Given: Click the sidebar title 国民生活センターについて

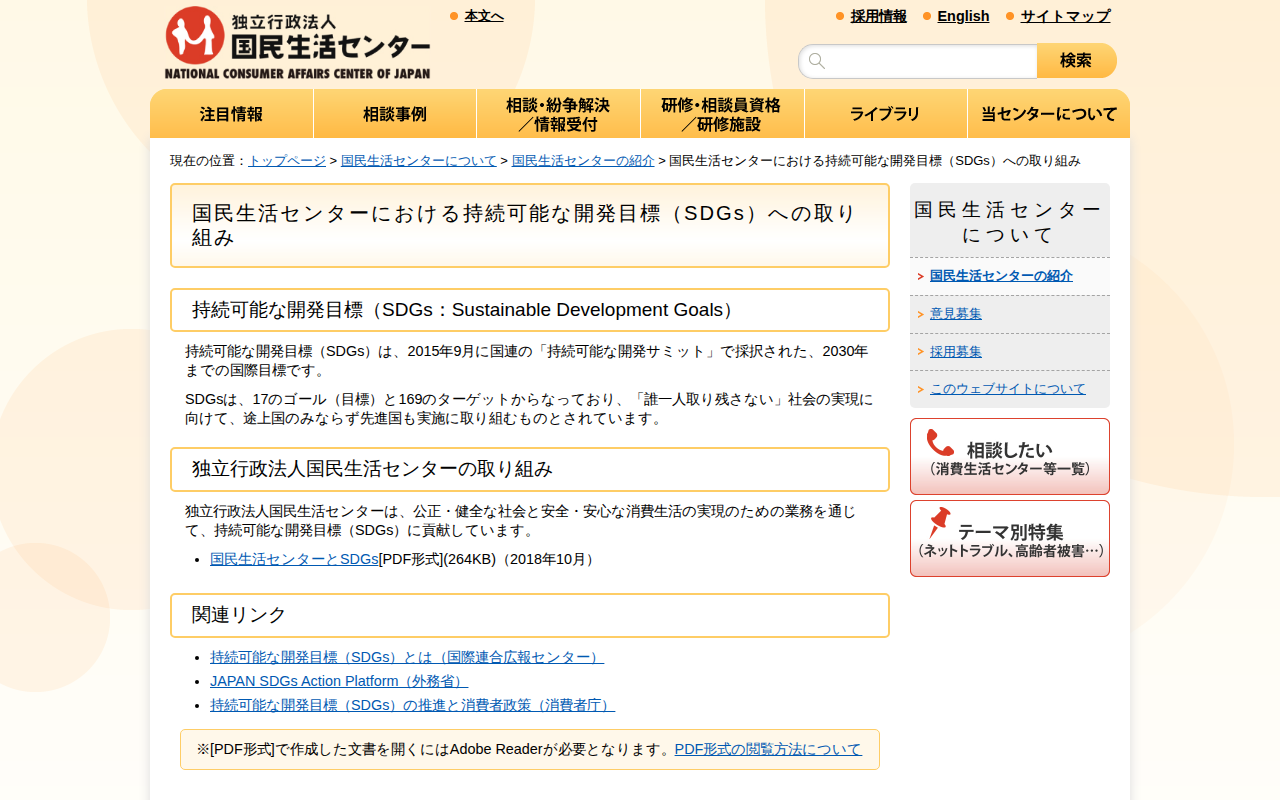Looking at the screenshot, I should pyautogui.click(x=1010, y=222).
